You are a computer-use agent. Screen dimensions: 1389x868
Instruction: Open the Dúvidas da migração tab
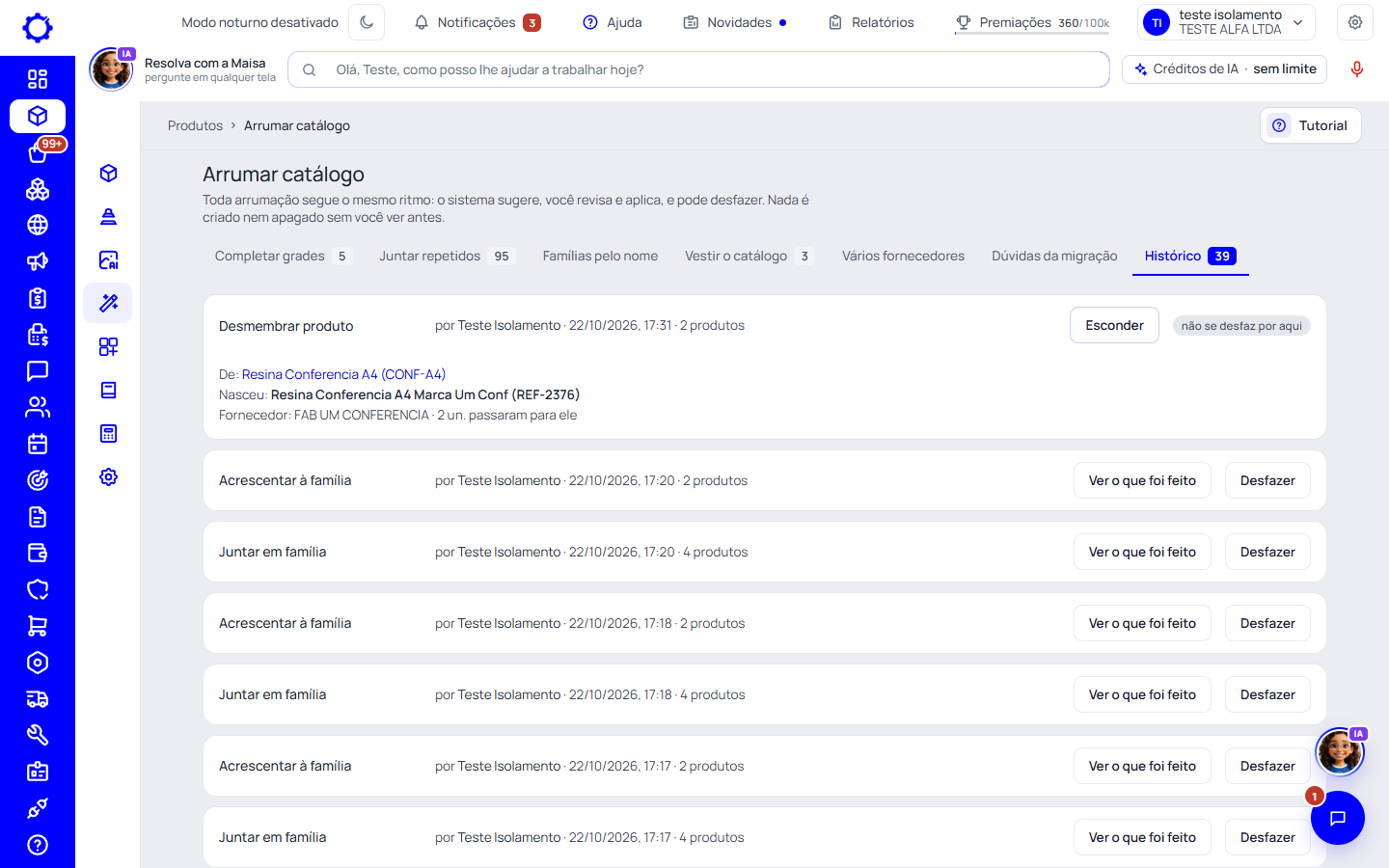(1054, 257)
